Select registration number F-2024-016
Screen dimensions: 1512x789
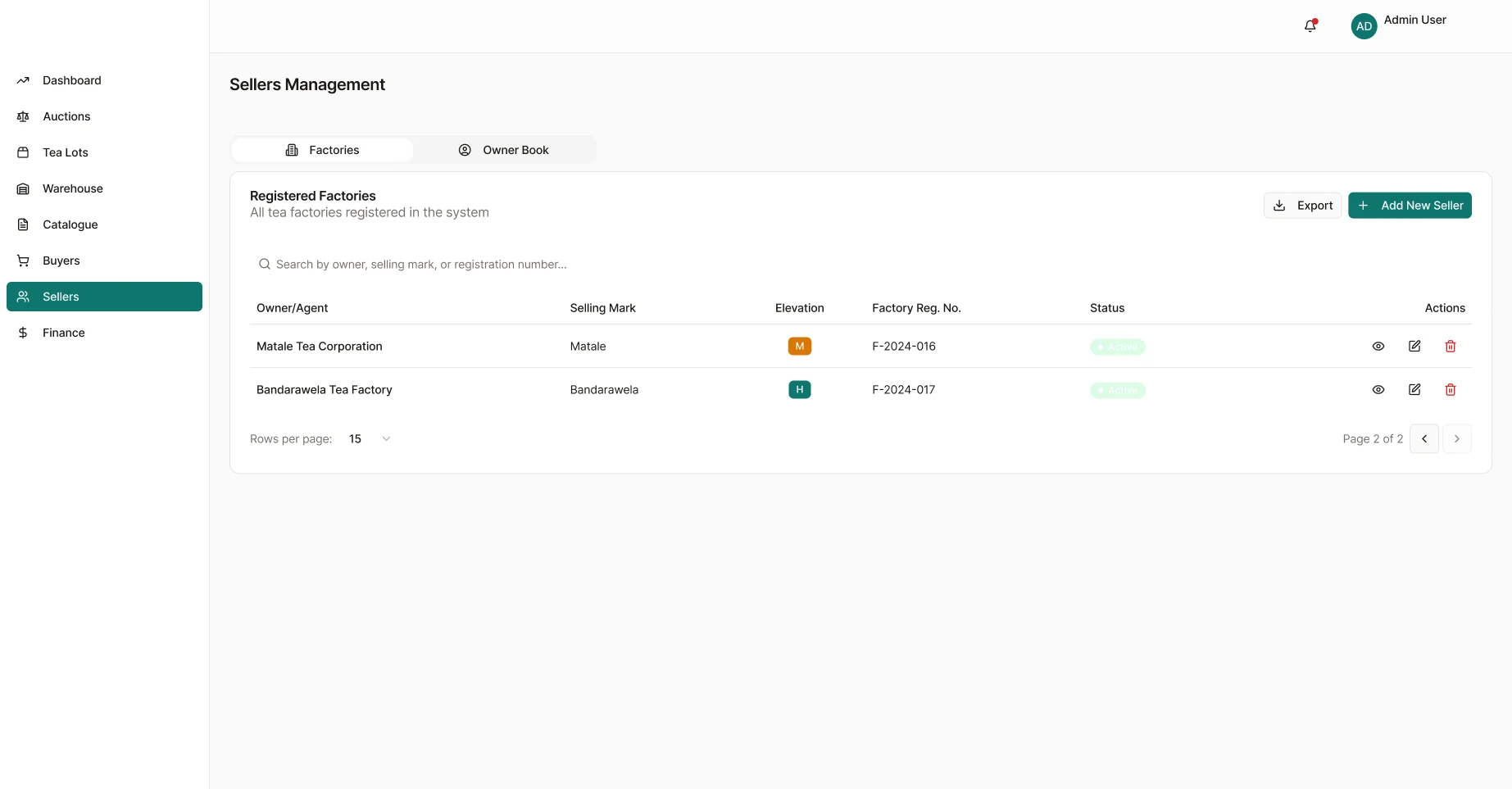click(904, 347)
